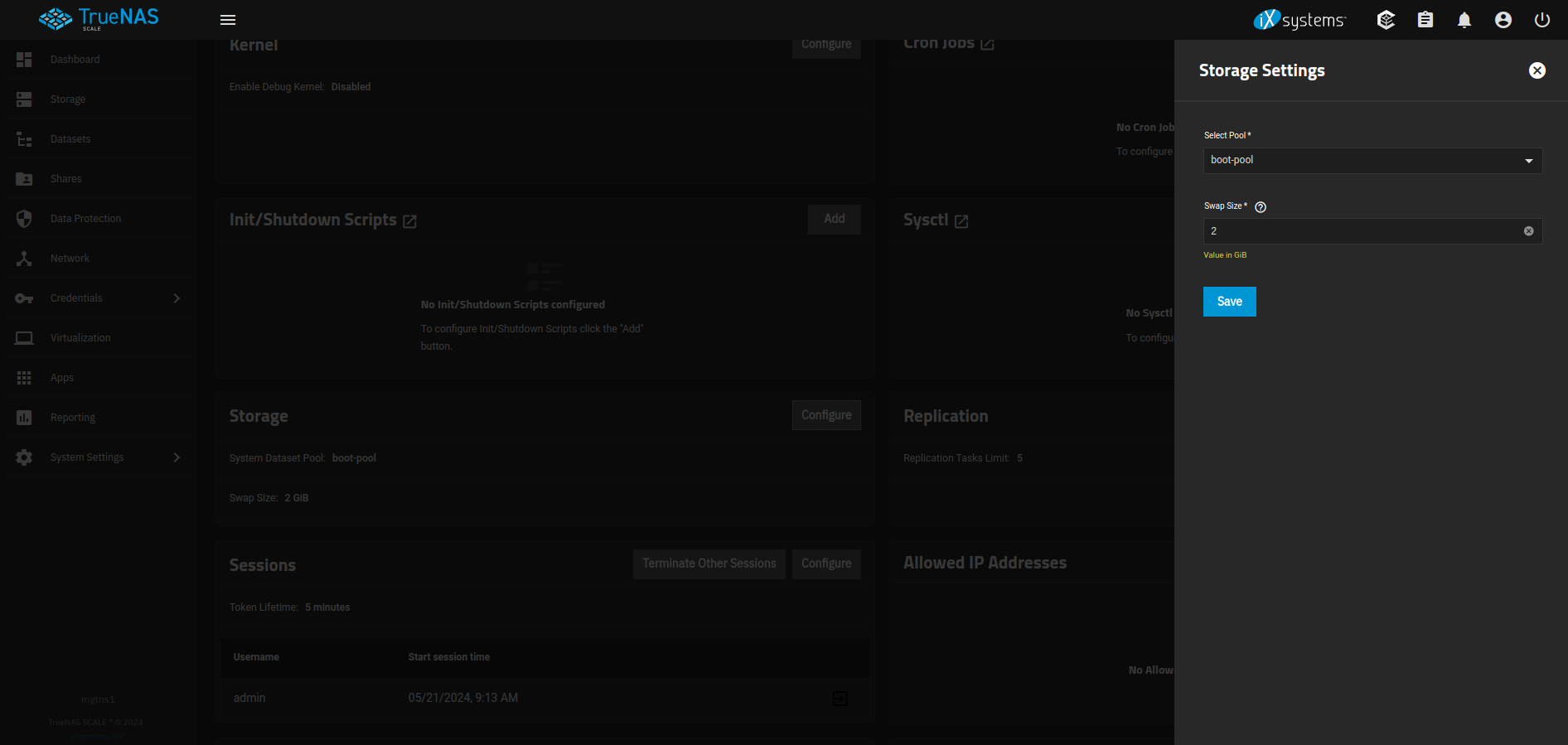Click the TrueCommand status icon
The image size is (1568, 745).
point(1386,20)
